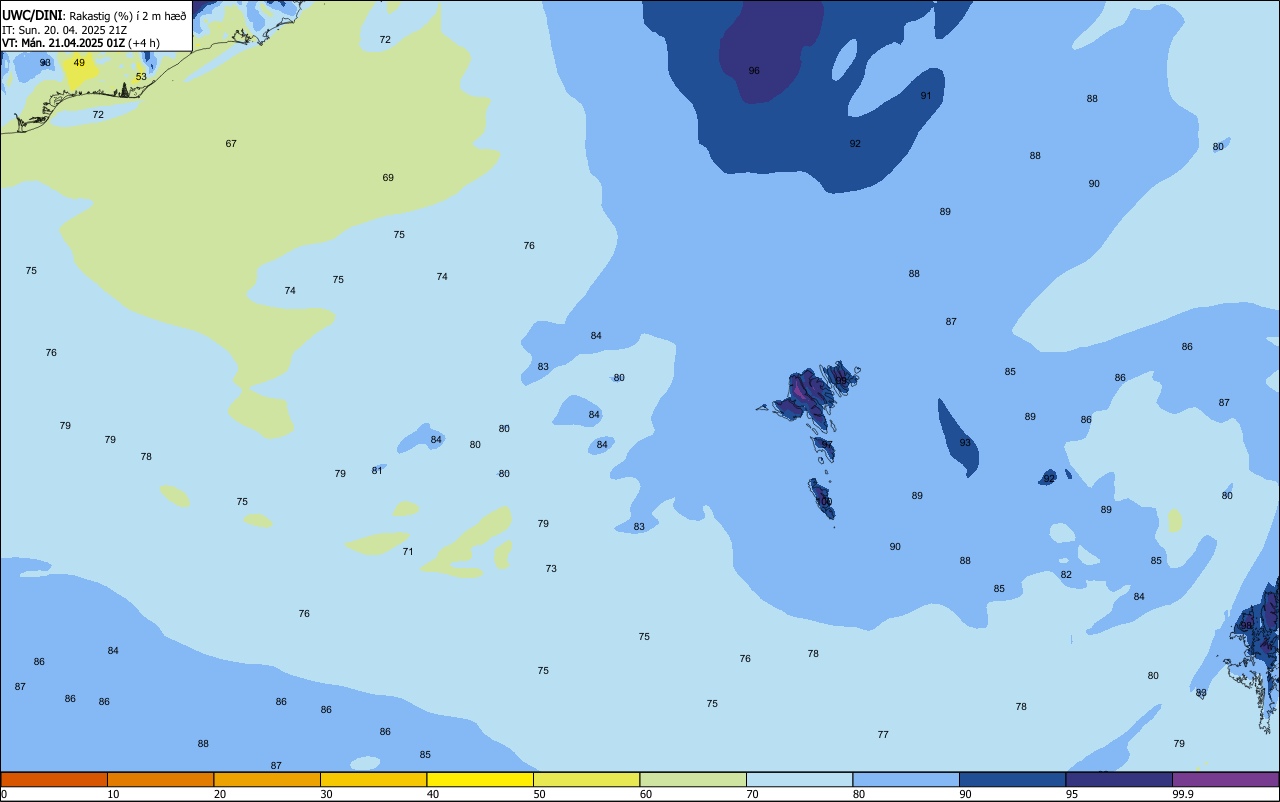1280x802 pixels.
Task: Select the 10–20 orange legend swatch
Action: (x=160, y=779)
